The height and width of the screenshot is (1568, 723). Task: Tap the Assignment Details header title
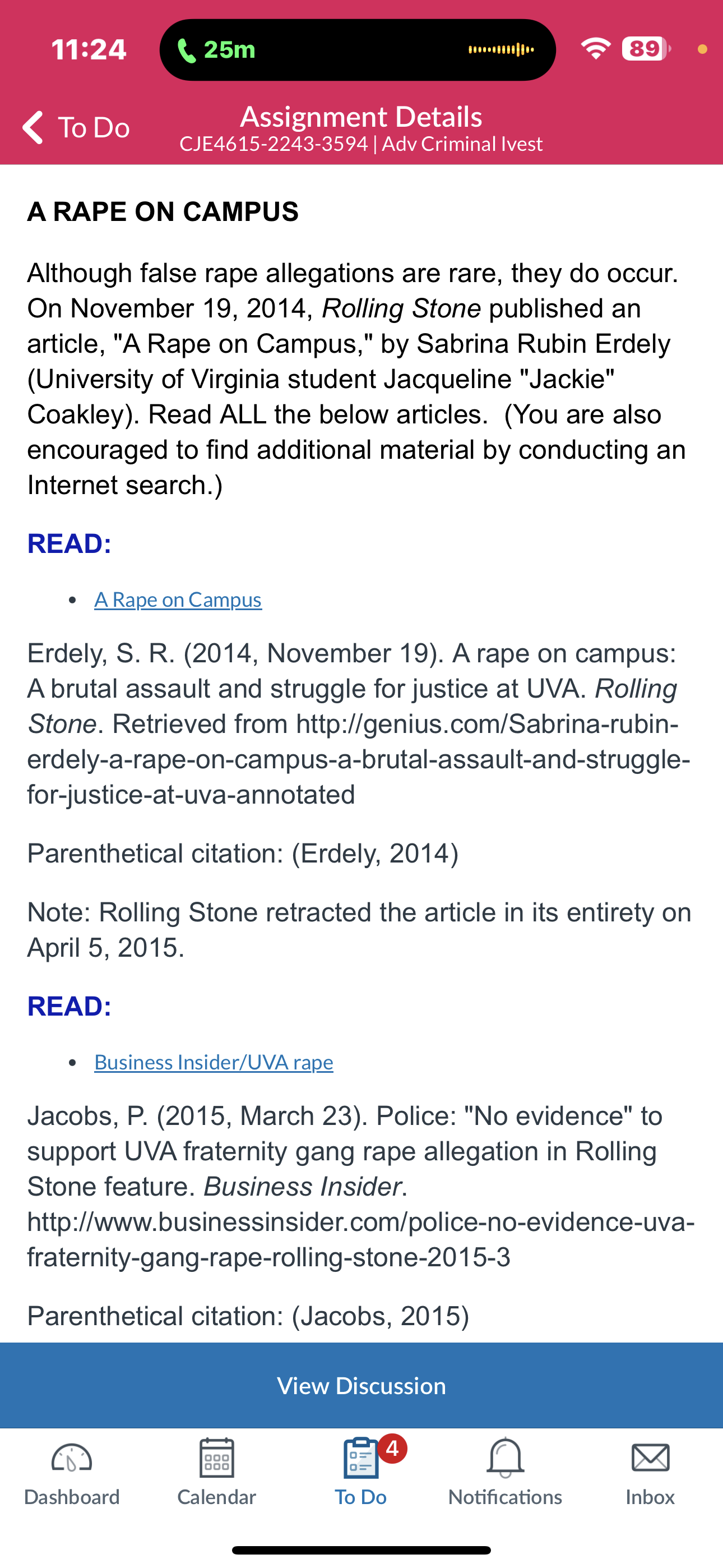(361, 116)
